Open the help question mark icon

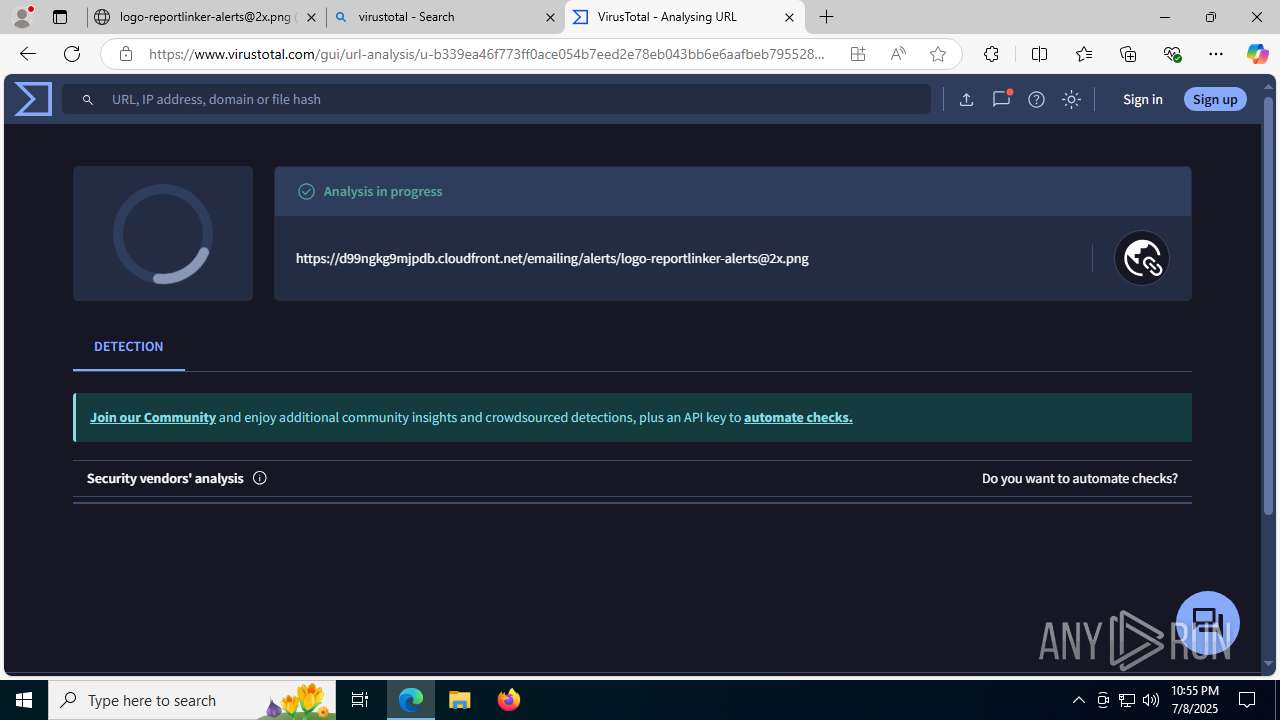click(1036, 99)
